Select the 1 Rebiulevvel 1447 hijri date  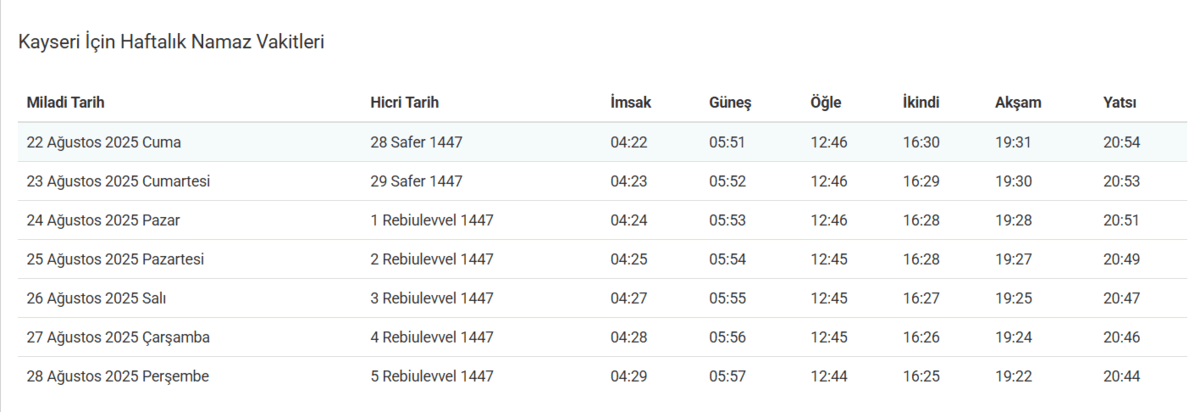pyautogui.click(x=432, y=220)
